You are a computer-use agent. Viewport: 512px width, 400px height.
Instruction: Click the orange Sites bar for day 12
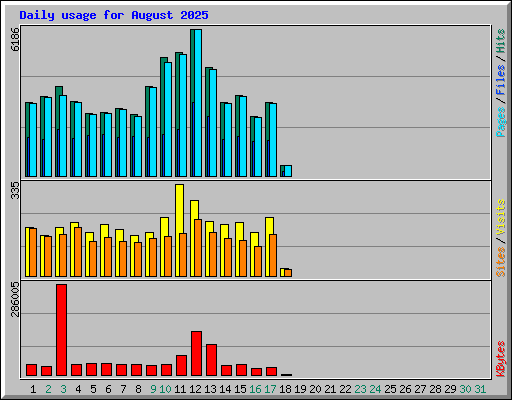[x=198, y=248]
